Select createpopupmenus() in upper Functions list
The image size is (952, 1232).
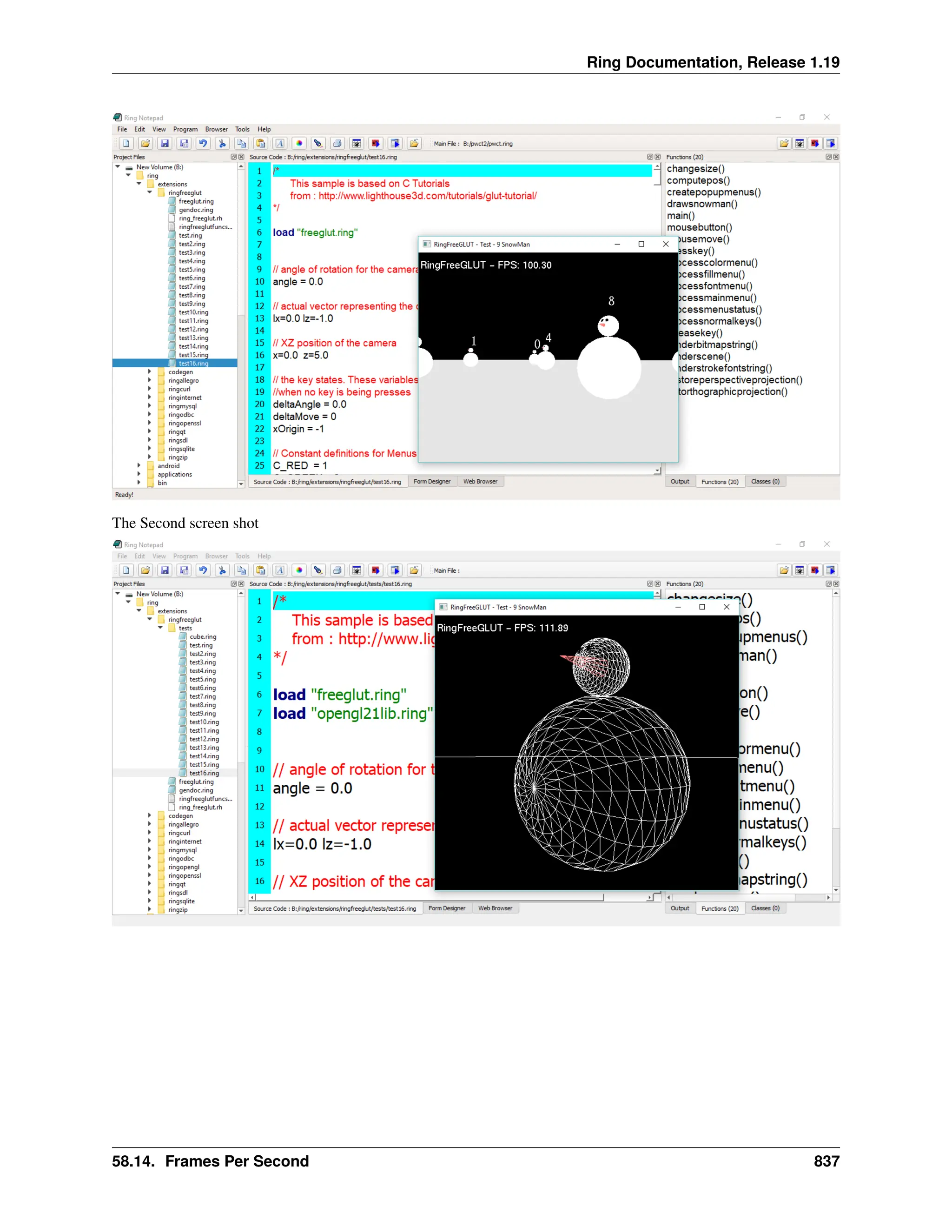coord(714,192)
